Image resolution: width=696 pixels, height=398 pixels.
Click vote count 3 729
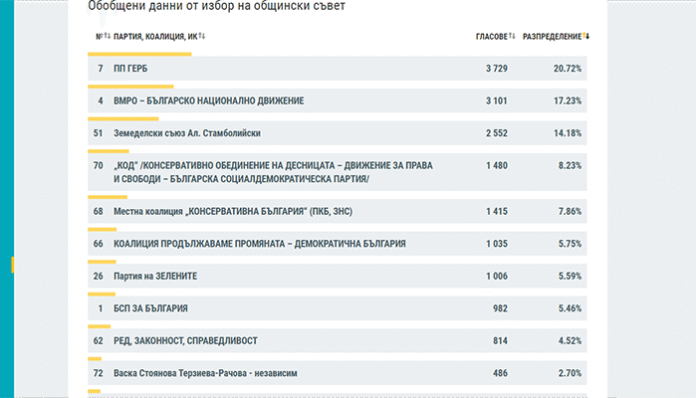tap(497, 68)
